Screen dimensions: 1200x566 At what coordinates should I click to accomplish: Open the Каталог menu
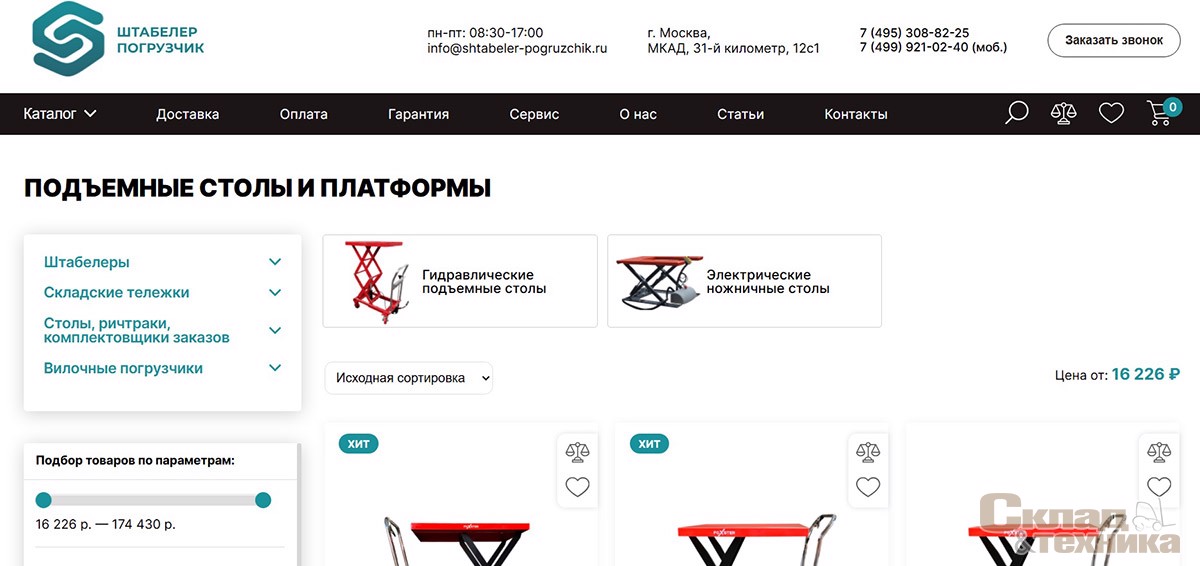(60, 114)
